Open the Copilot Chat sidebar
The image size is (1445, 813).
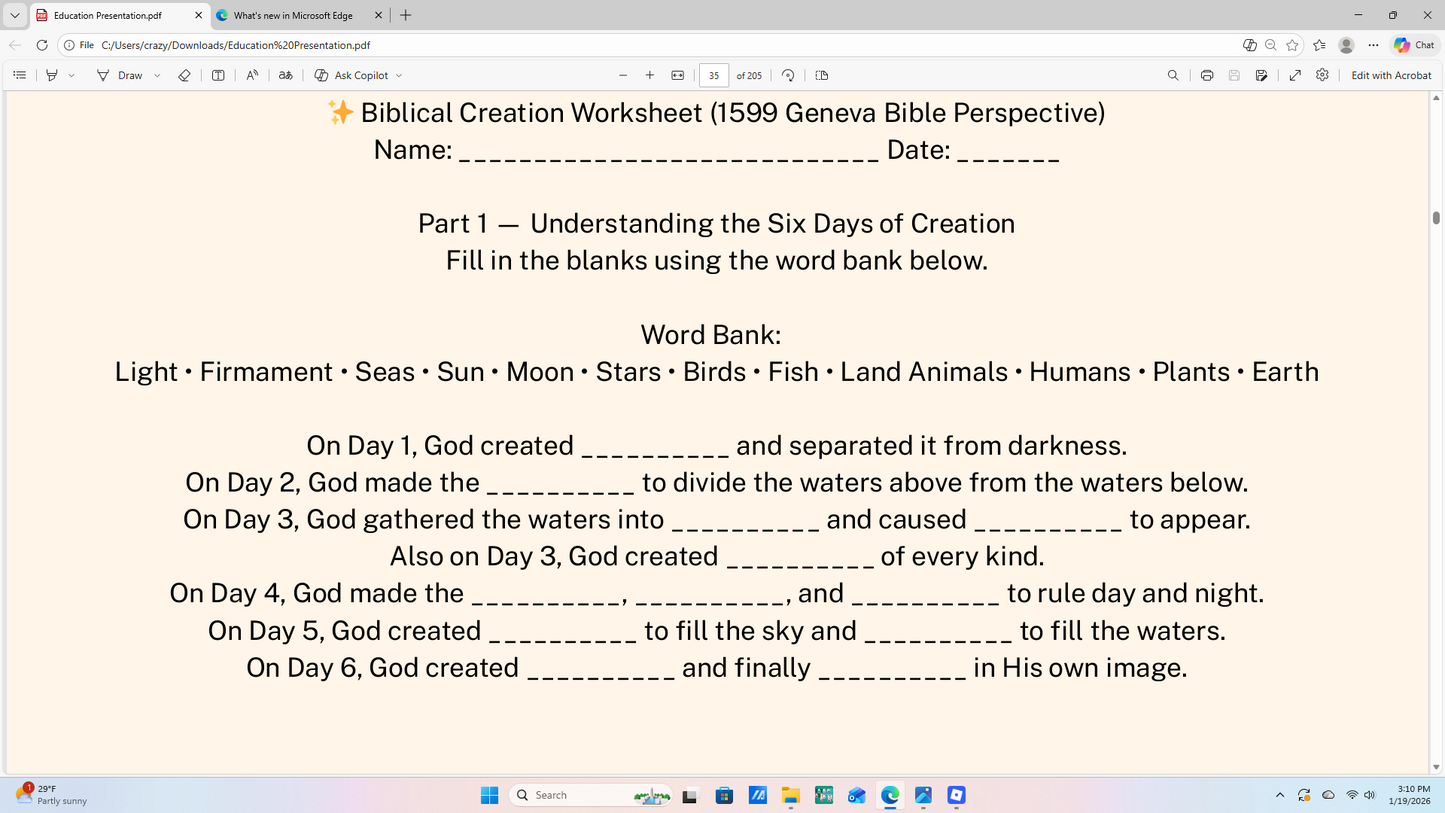(x=1415, y=45)
